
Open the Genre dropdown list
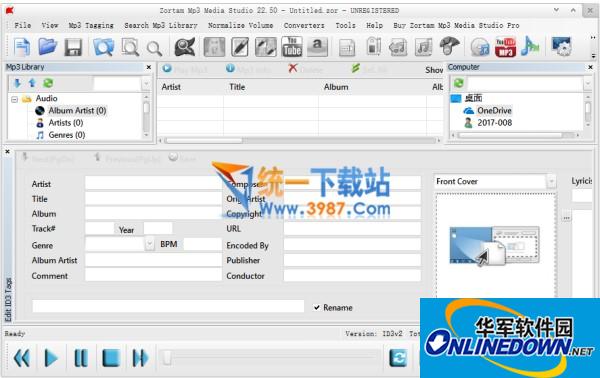pyautogui.click(x=149, y=244)
